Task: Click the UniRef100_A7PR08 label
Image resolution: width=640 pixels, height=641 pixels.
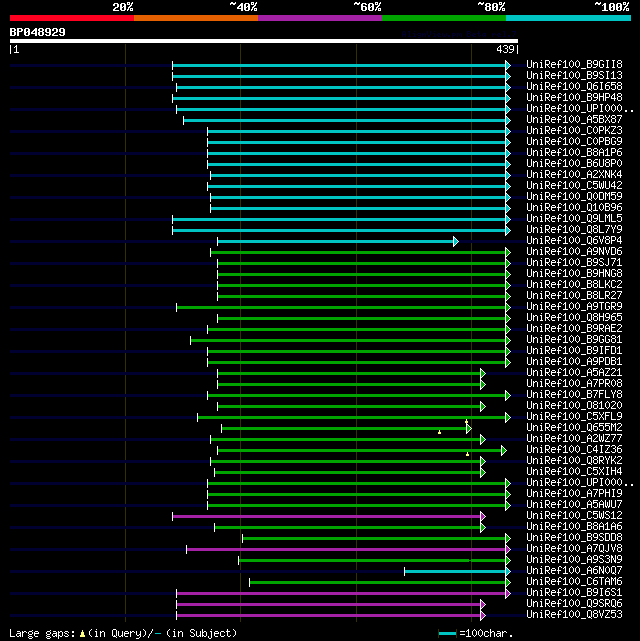Action: point(574,384)
